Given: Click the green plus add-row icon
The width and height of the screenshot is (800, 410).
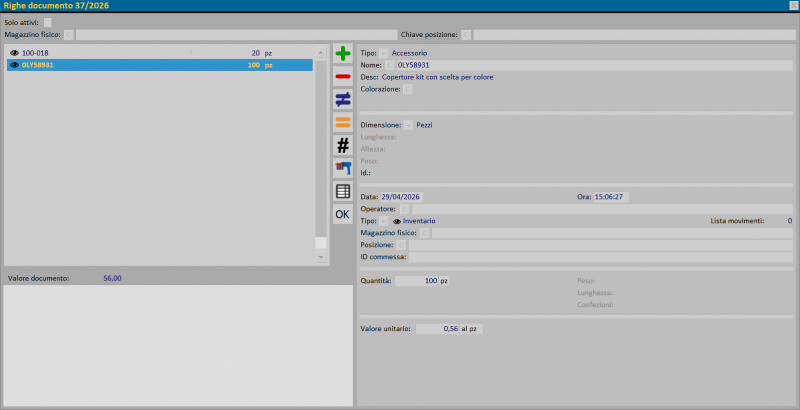Looking at the screenshot, I should 343,54.
